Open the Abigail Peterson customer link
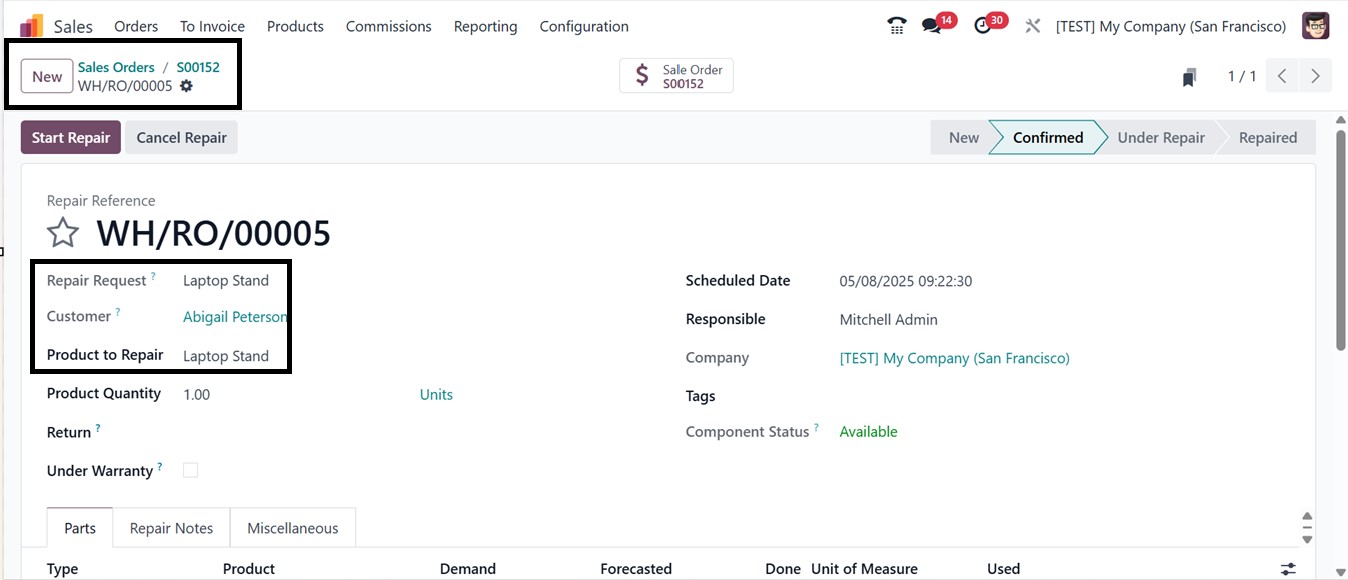Screen dimensions: 1348x580 click(235, 317)
